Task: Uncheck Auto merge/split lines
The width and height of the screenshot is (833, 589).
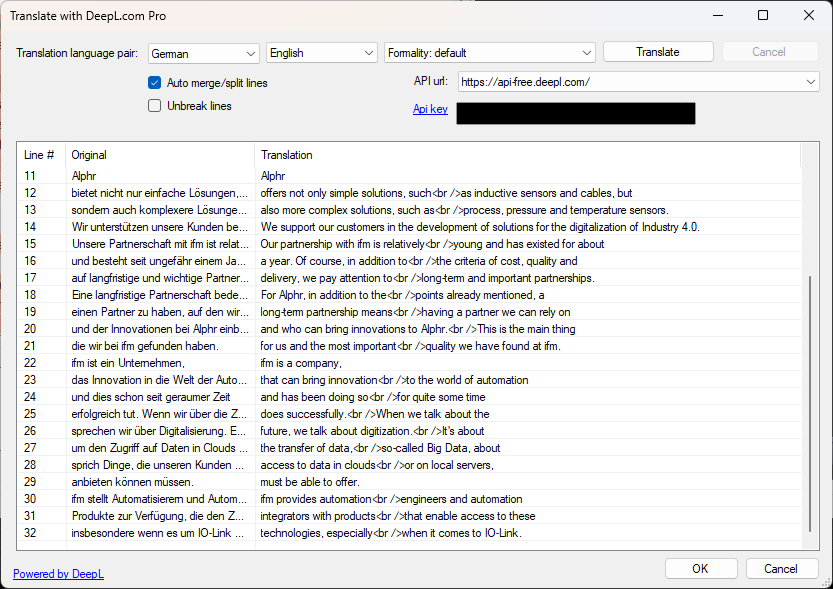Action: click(x=154, y=83)
